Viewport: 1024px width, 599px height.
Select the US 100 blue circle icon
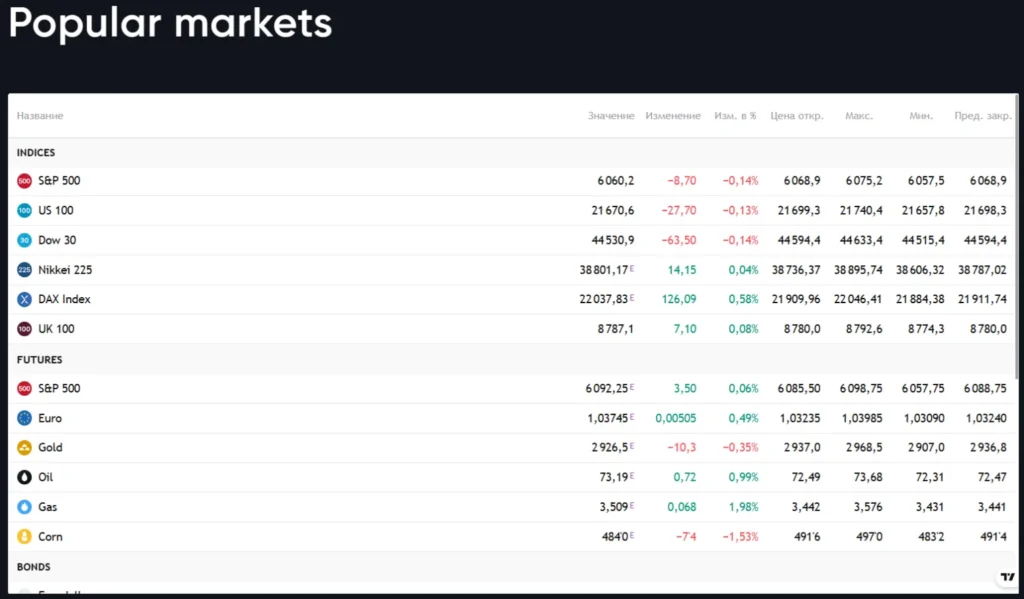23,211
